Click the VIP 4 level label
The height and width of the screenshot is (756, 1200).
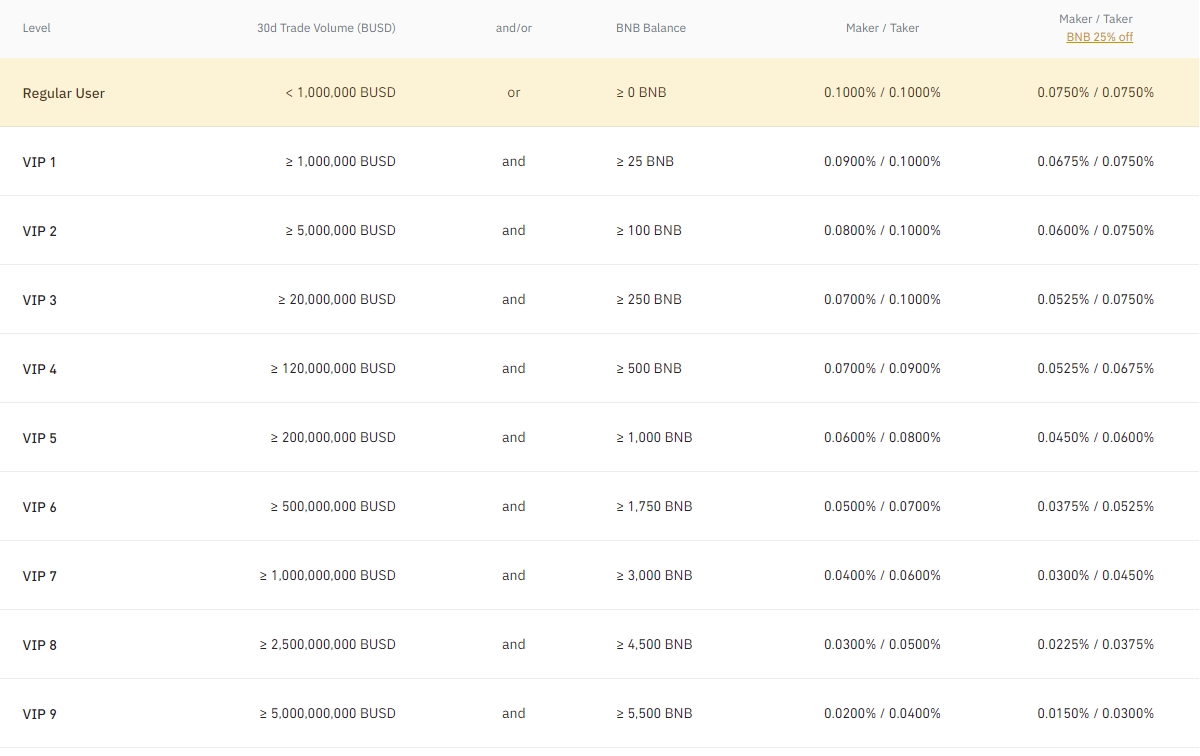coord(40,369)
